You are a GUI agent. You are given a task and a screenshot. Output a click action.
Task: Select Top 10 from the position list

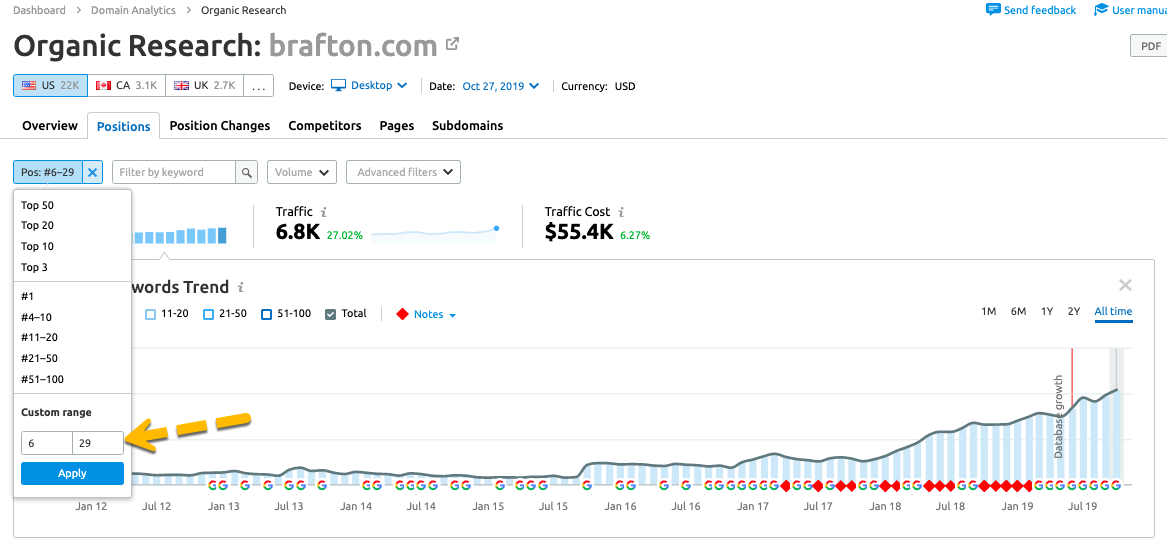click(38, 246)
